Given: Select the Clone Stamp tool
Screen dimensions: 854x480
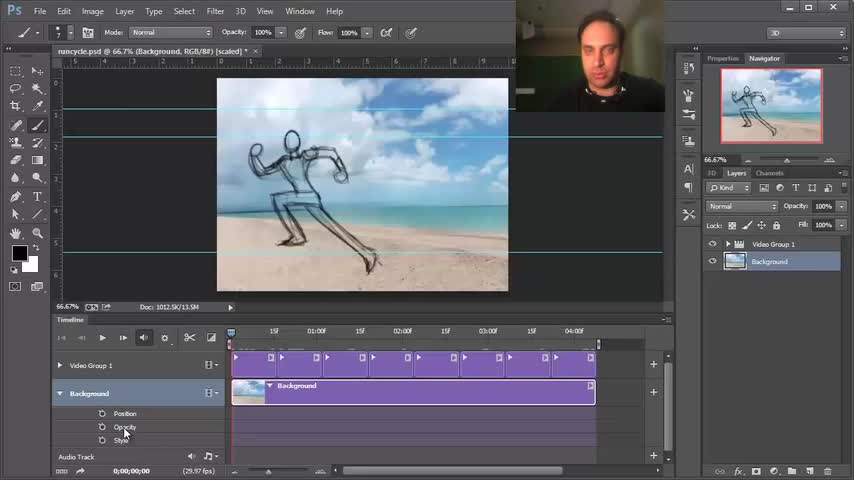Looking at the screenshot, I should click(x=15, y=143).
